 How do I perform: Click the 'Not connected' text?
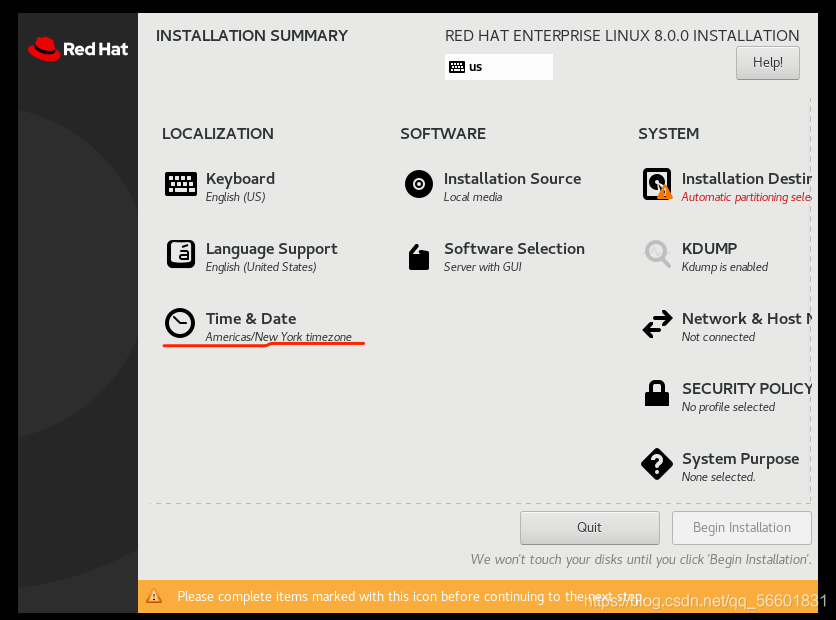tap(718, 337)
